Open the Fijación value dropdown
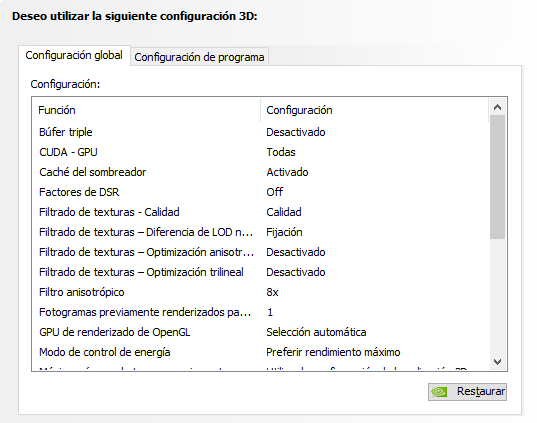537x423 pixels. click(x=284, y=232)
